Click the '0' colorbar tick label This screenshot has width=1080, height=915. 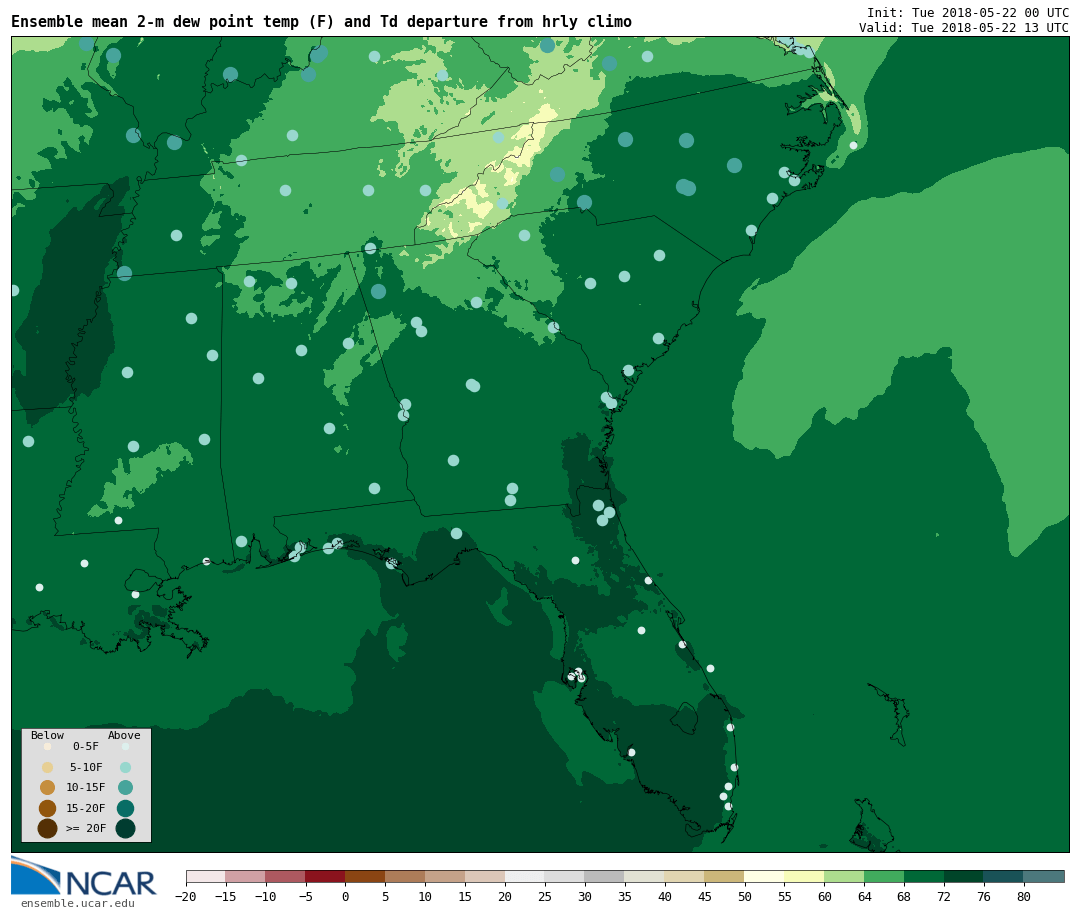point(346,897)
